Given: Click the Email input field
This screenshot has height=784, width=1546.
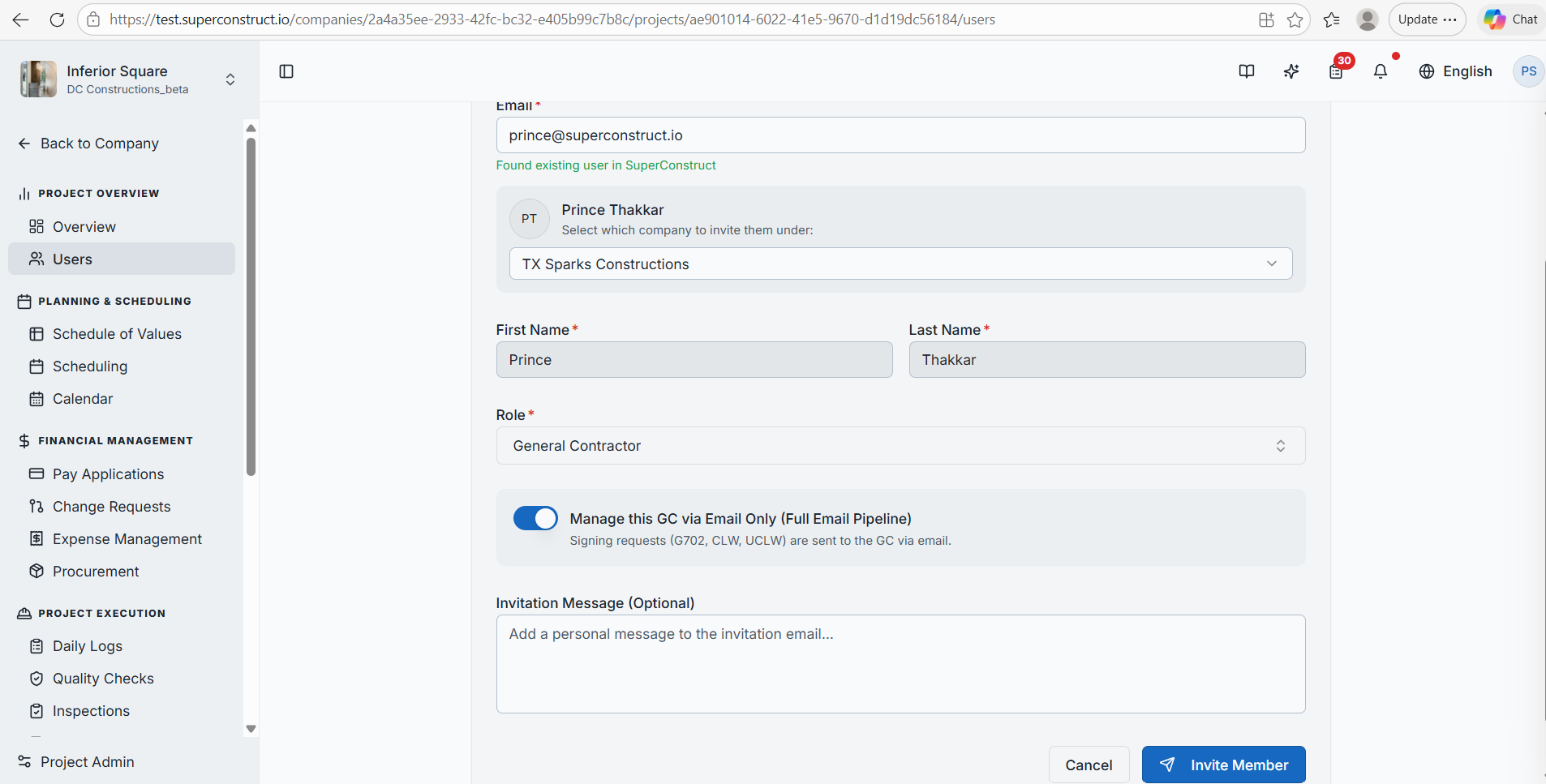Looking at the screenshot, I should tap(900, 135).
